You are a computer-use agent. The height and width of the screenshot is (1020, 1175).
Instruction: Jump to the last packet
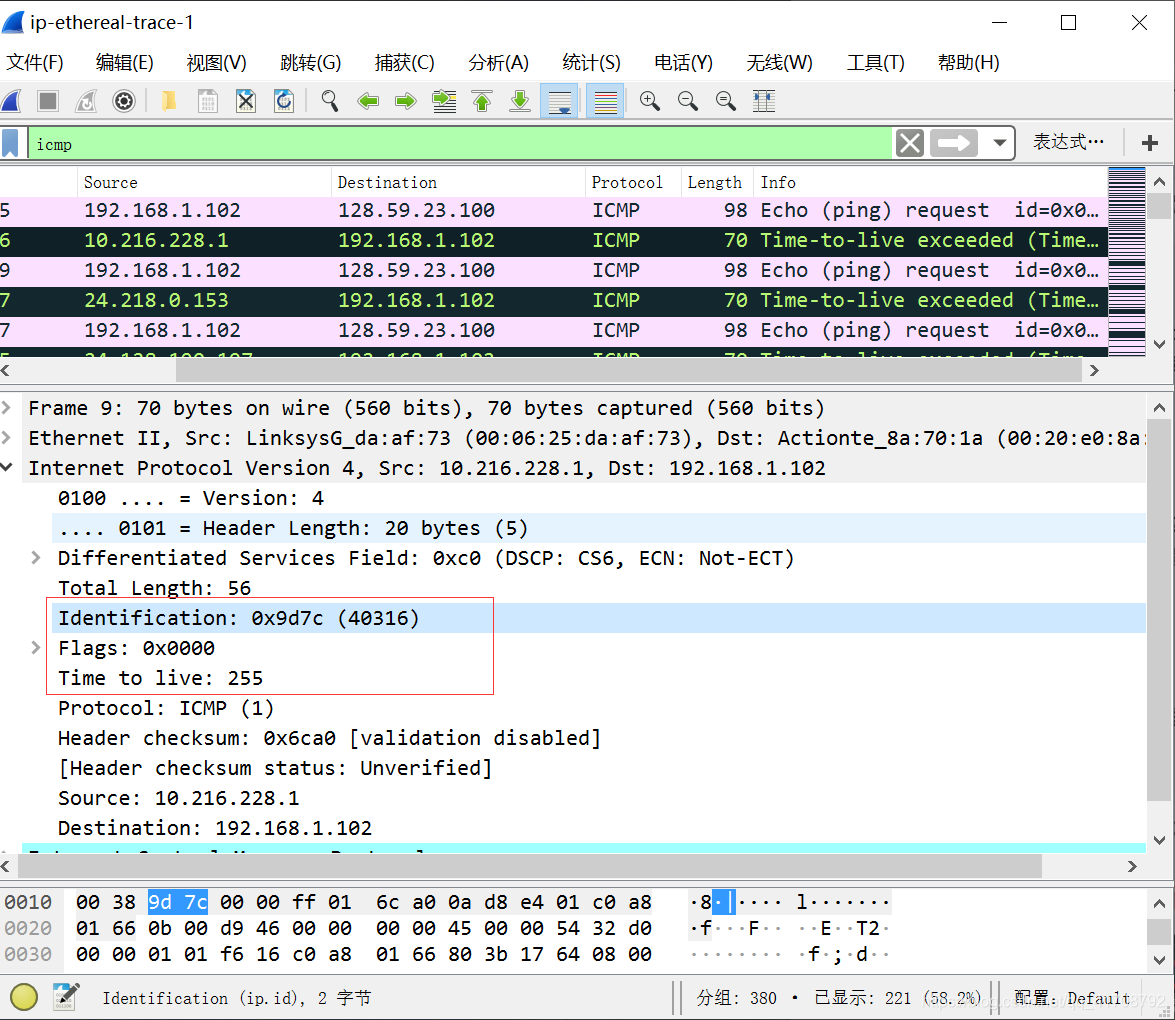click(x=520, y=100)
